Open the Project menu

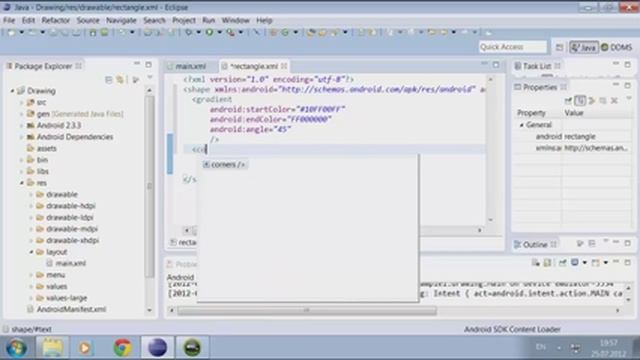click(x=184, y=20)
